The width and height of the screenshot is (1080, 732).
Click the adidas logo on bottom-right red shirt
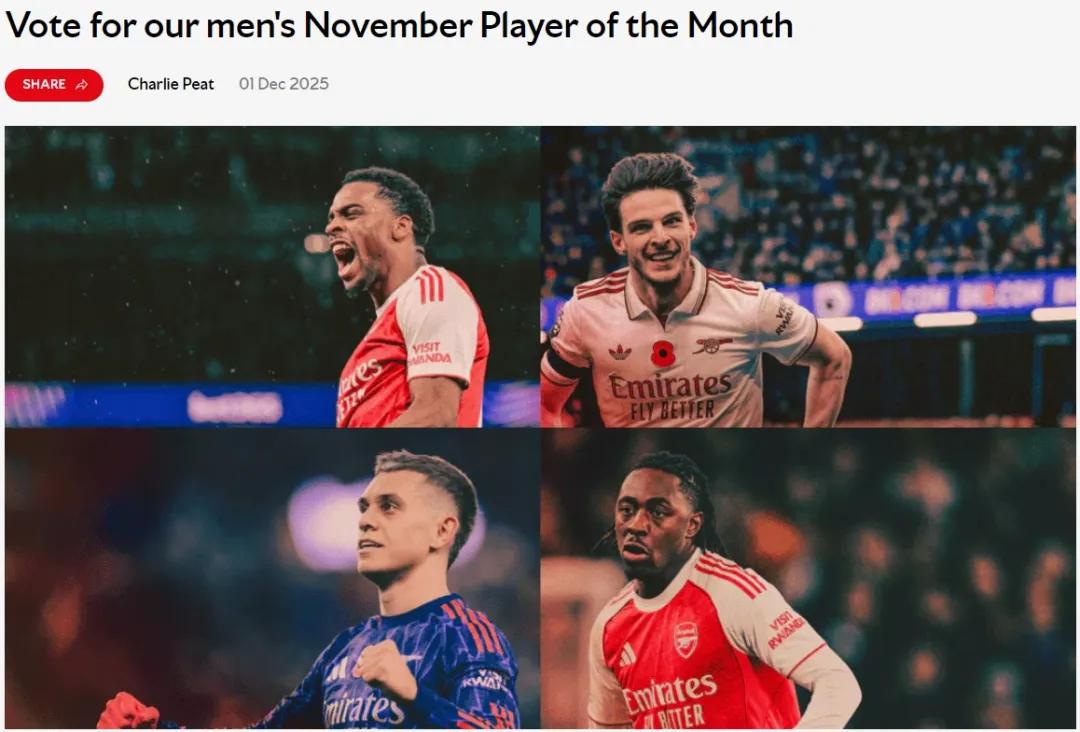627,654
